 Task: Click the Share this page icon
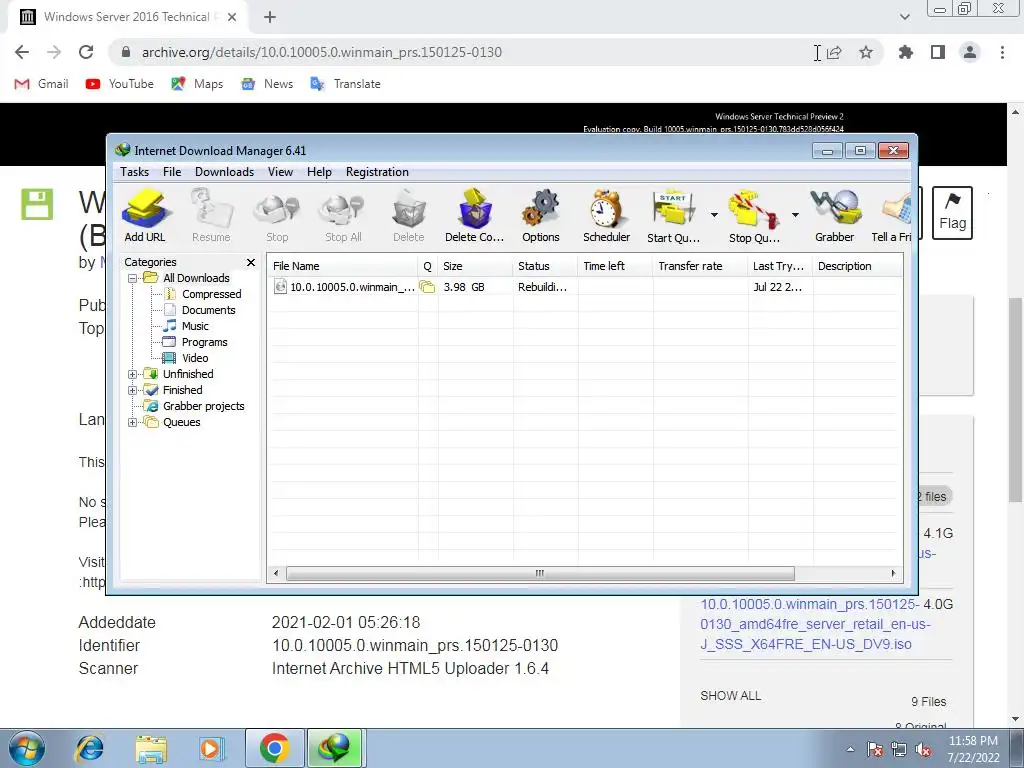coord(834,52)
